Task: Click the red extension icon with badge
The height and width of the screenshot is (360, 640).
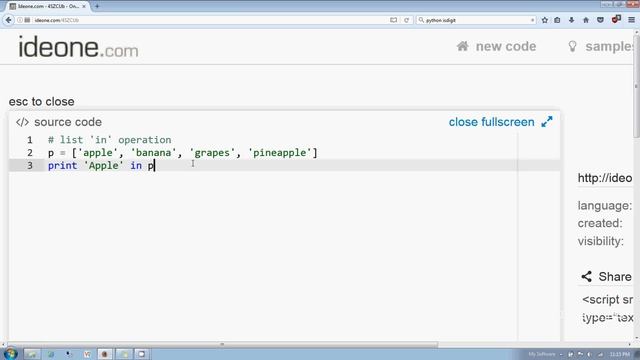Action: [616, 19]
